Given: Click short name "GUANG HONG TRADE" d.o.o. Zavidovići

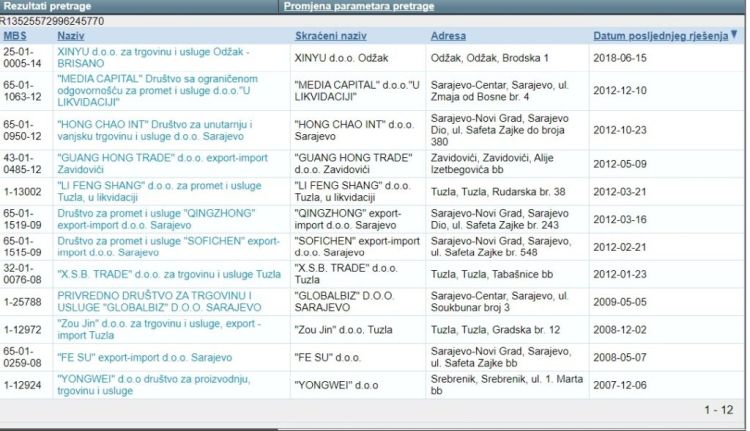Looking at the screenshot, I should tap(353, 164).
